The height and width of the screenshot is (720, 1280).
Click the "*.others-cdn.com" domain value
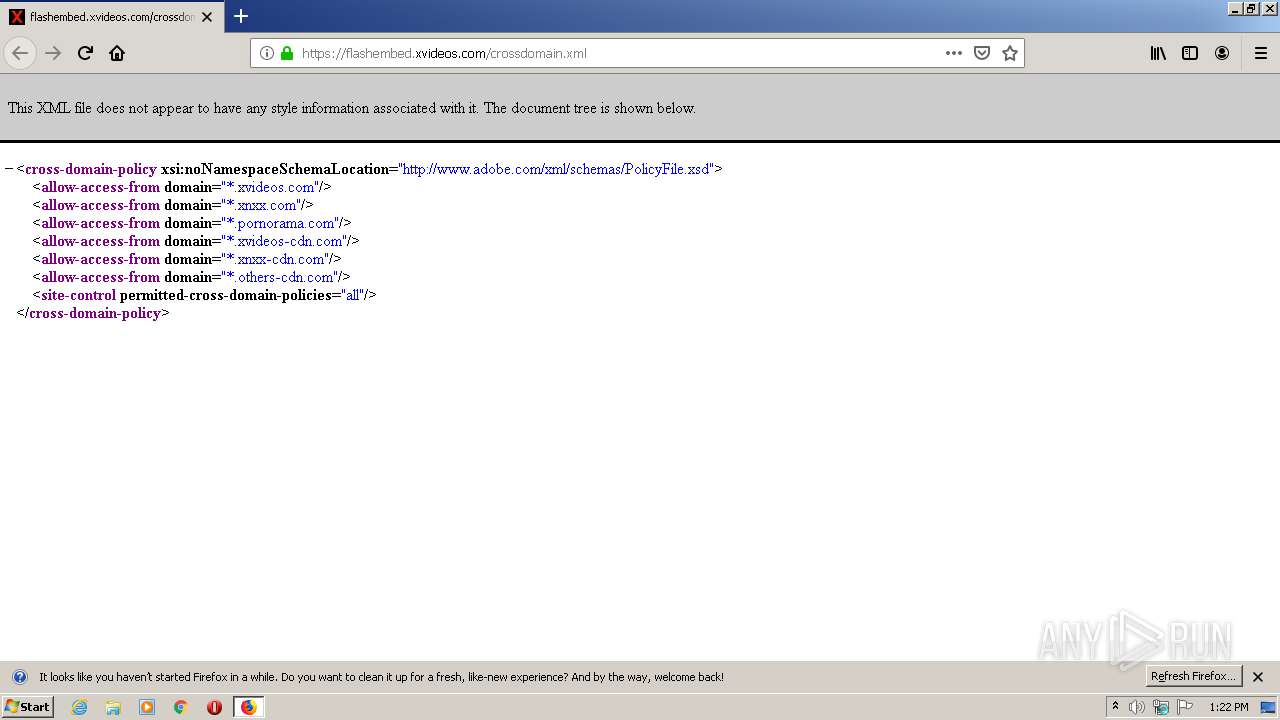281,277
